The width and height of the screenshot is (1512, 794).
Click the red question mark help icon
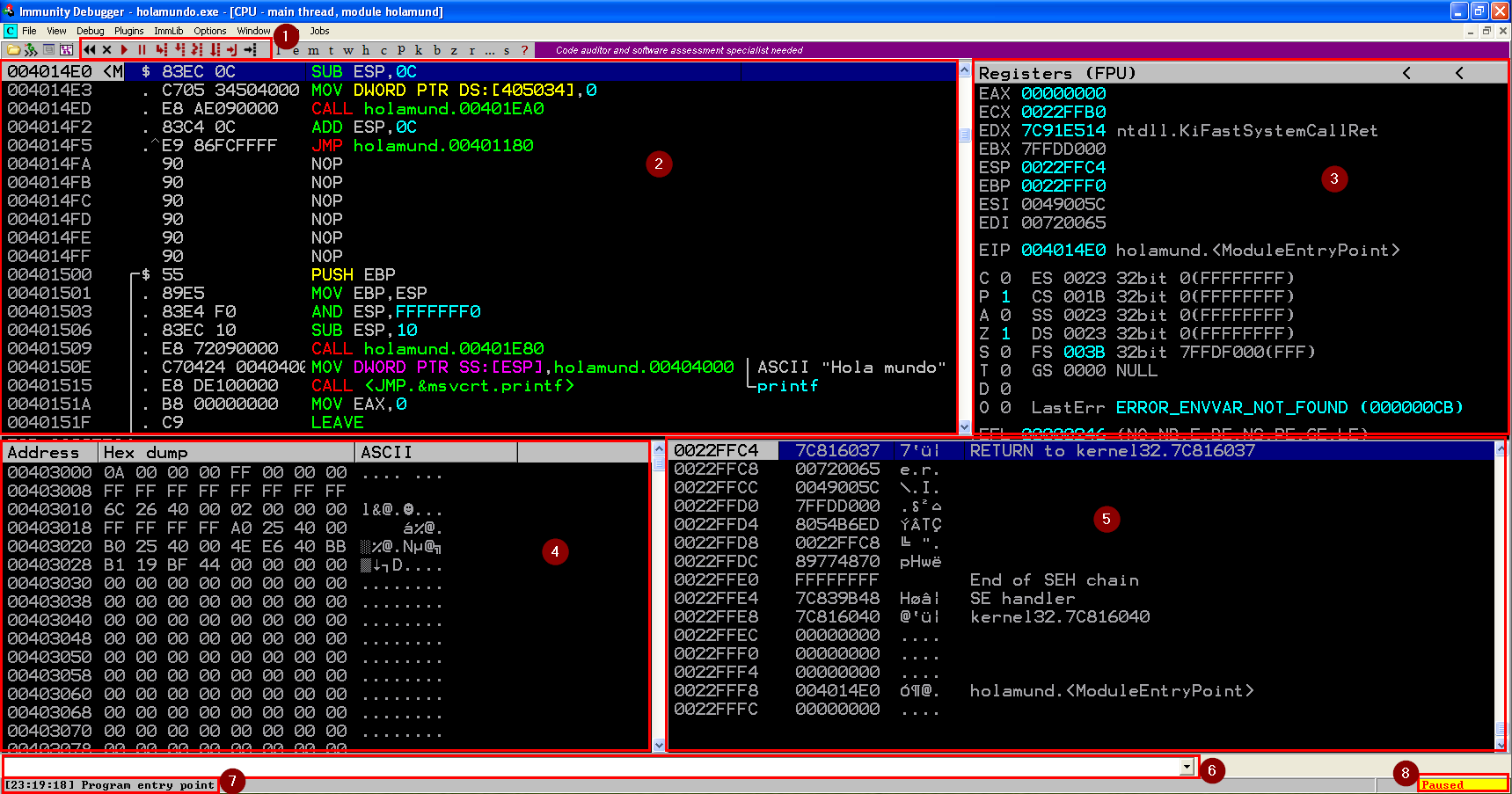[525, 50]
